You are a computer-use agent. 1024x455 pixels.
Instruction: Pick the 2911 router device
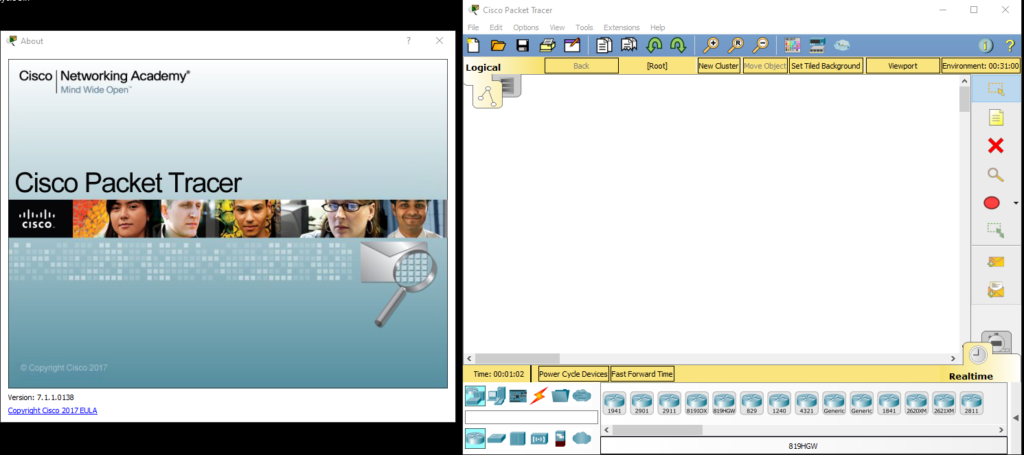coord(668,402)
